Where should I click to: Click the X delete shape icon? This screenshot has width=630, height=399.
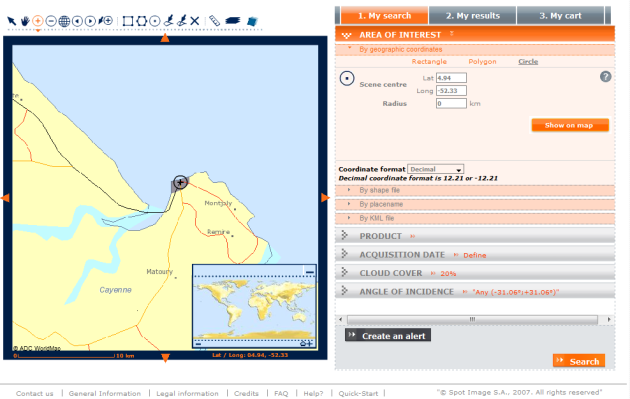coord(195,21)
